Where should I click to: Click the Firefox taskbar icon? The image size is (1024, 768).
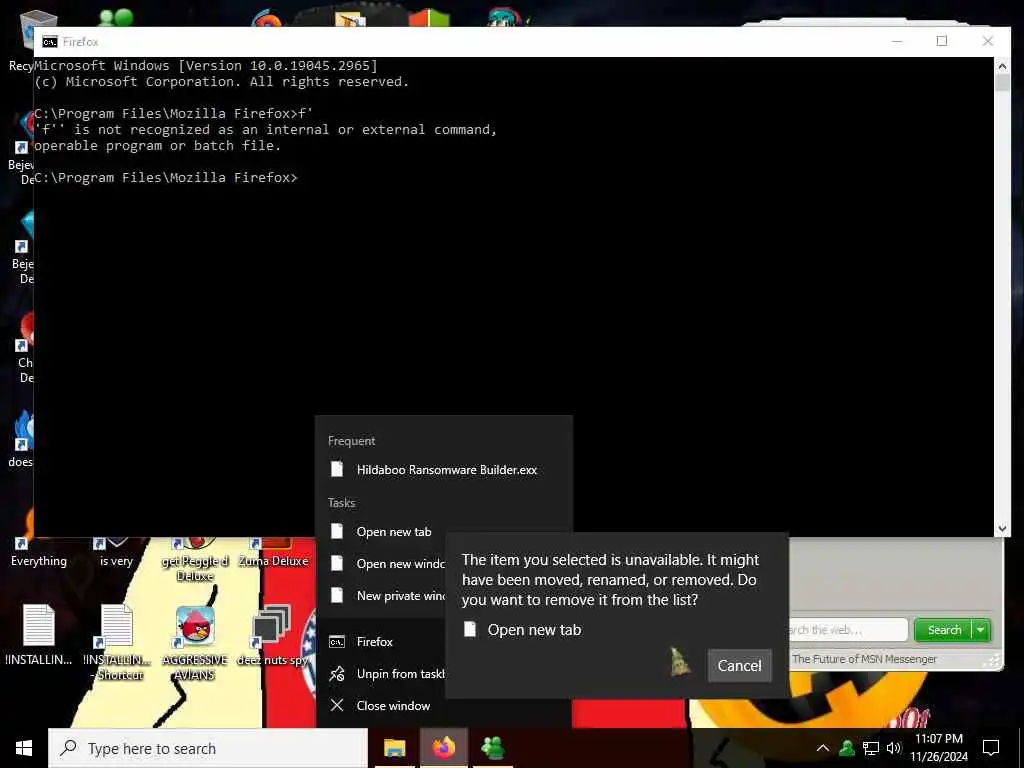click(443, 748)
